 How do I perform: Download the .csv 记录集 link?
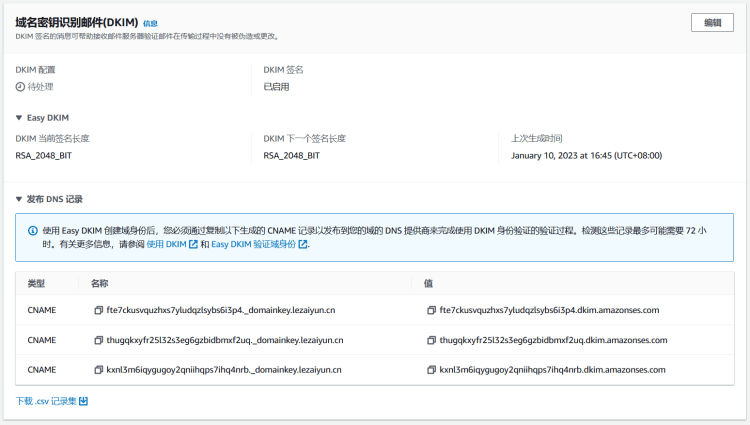[46, 401]
